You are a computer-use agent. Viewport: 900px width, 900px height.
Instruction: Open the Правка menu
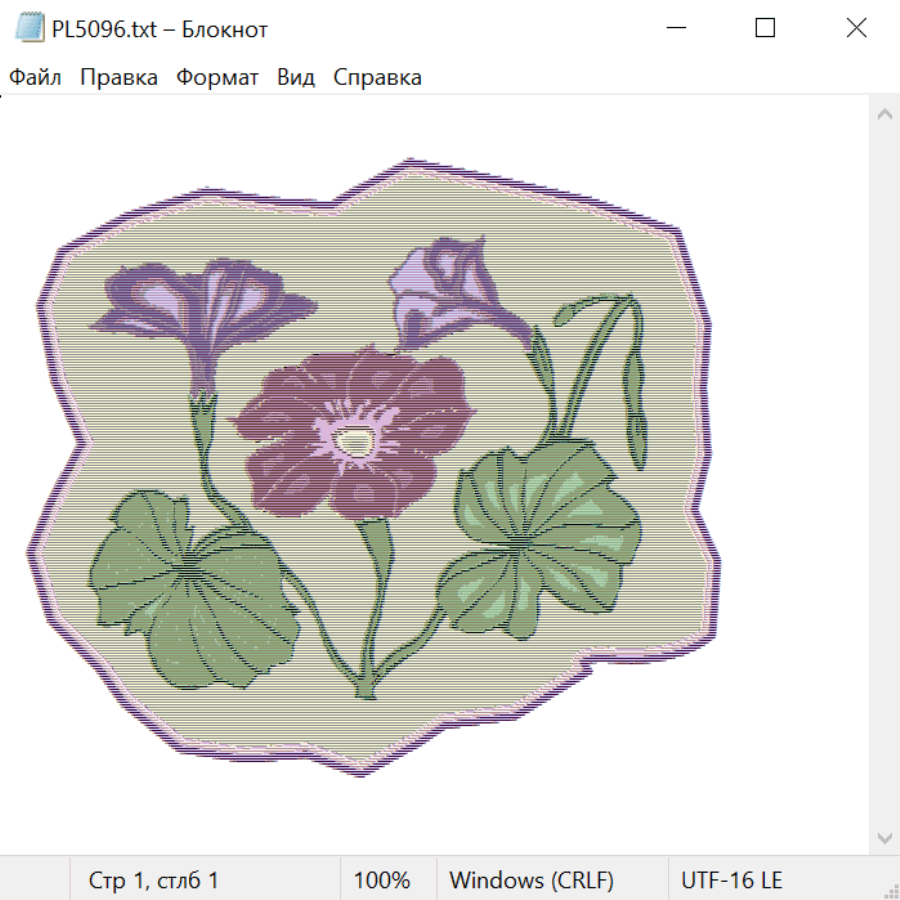tap(118, 78)
